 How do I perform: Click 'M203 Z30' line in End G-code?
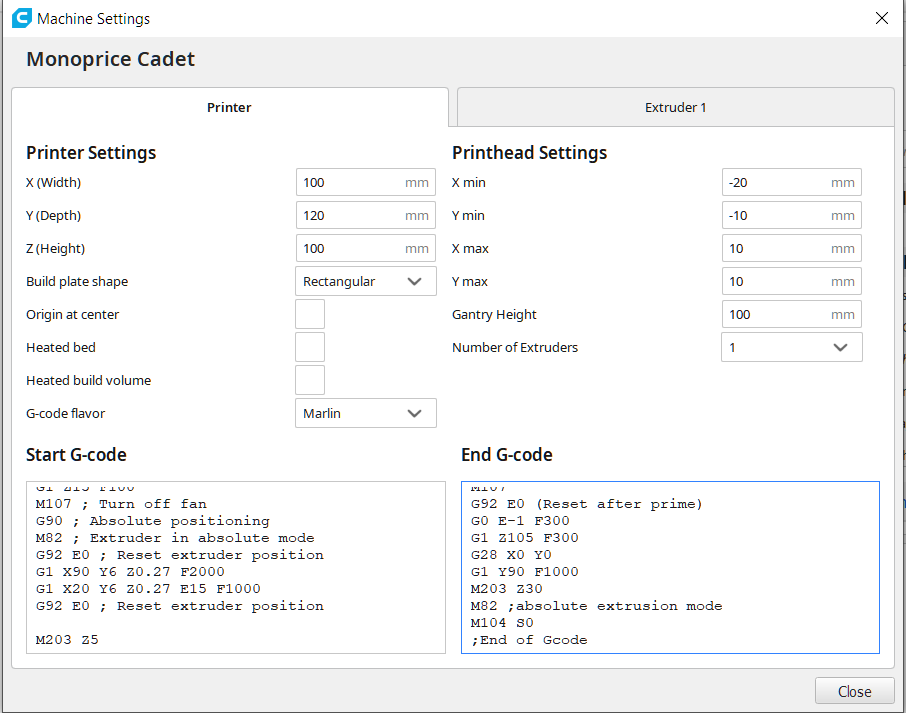click(507, 589)
